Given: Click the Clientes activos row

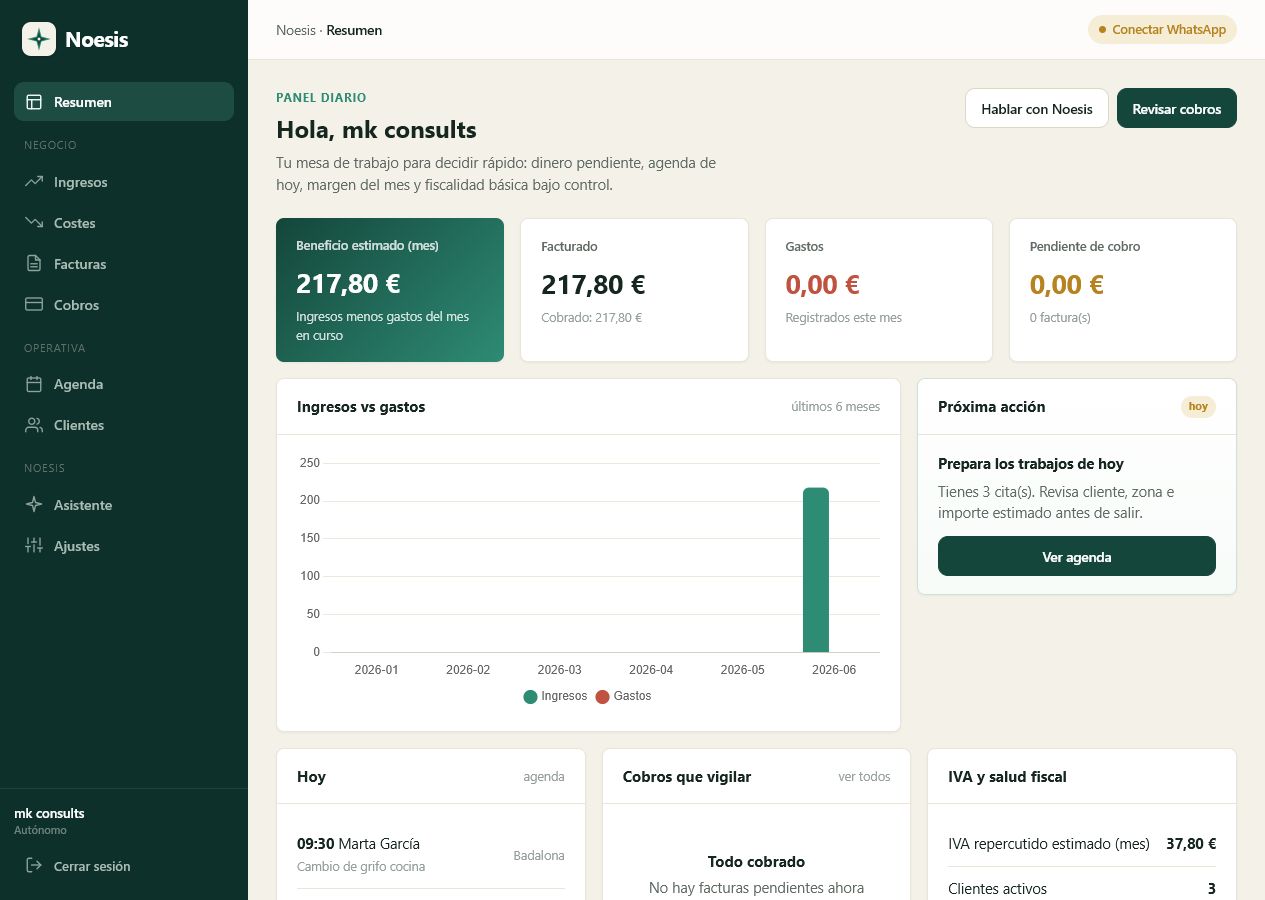Looking at the screenshot, I should coord(1082,888).
